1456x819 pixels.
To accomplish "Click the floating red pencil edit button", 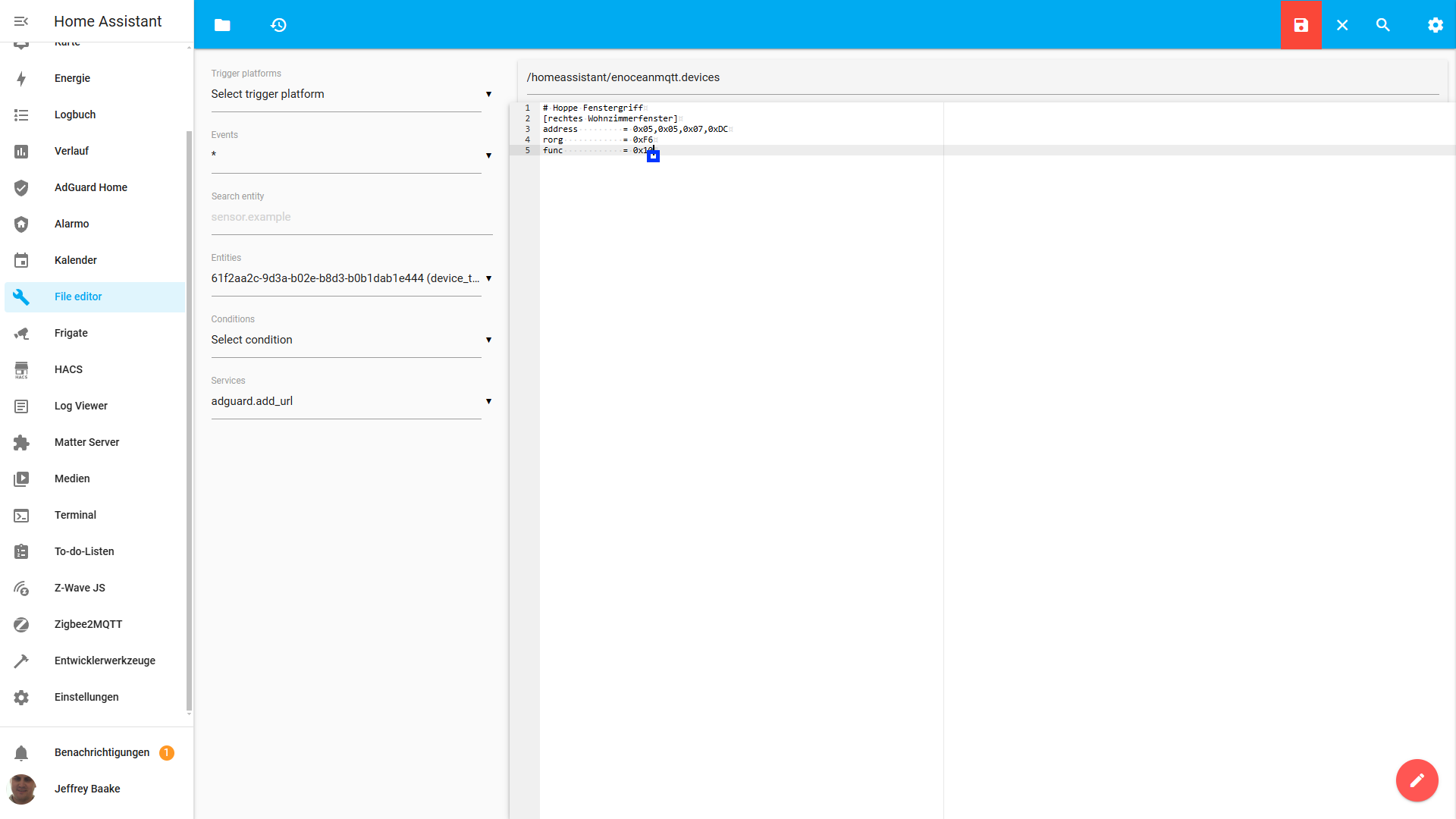I will pyautogui.click(x=1417, y=780).
